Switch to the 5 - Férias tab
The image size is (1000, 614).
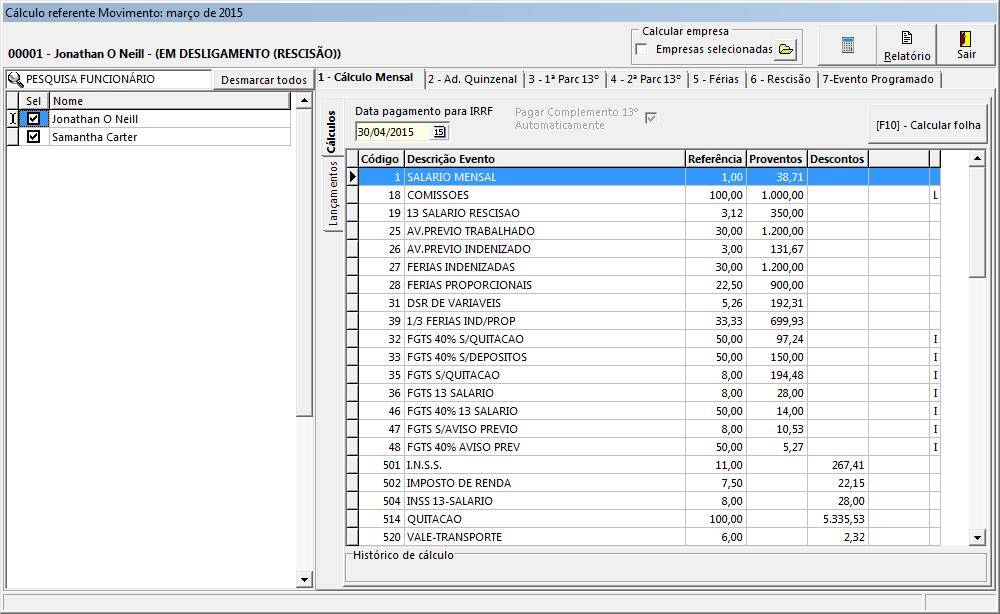click(715, 79)
